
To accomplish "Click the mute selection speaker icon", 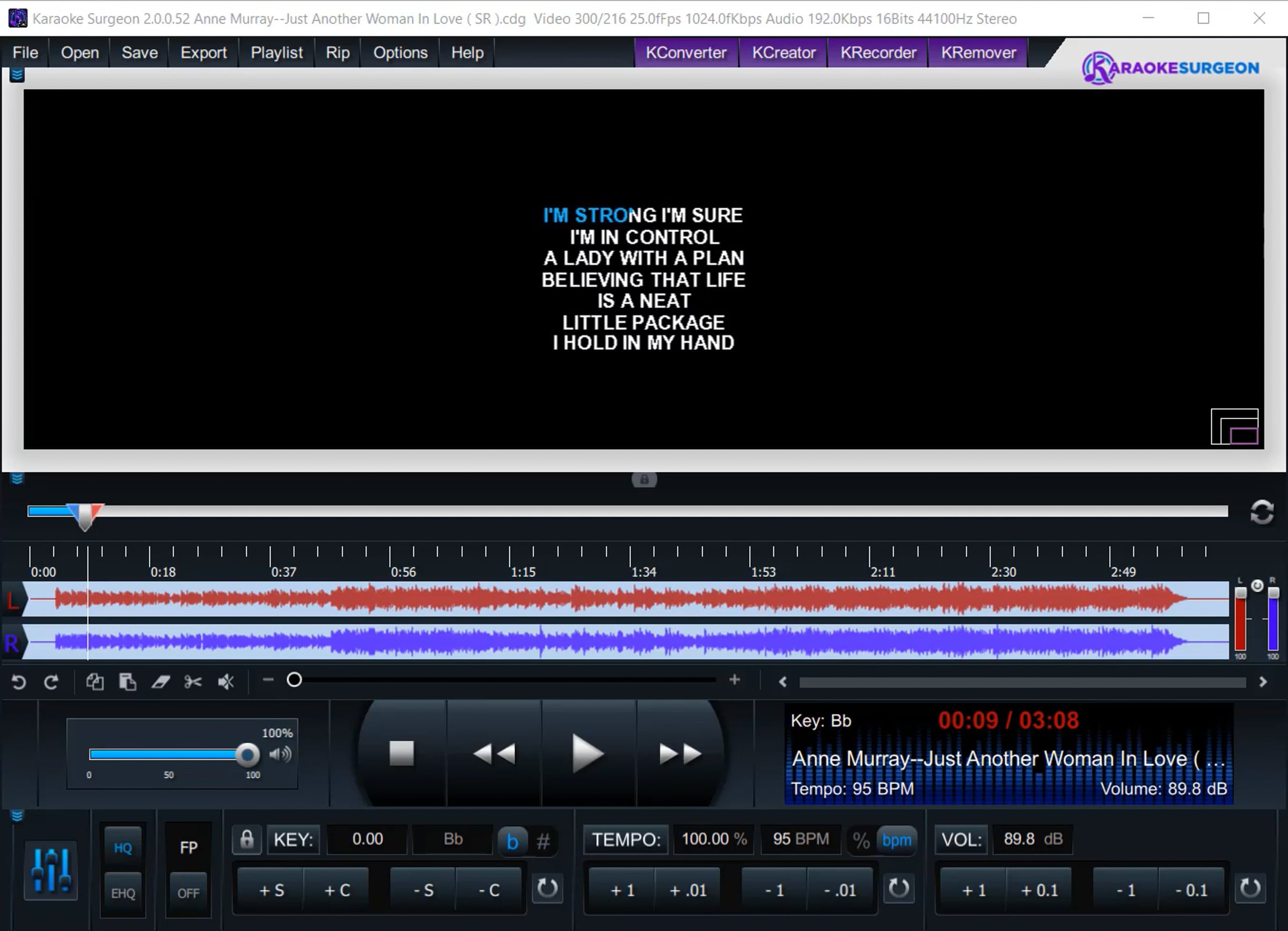I will click(x=226, y=681).
